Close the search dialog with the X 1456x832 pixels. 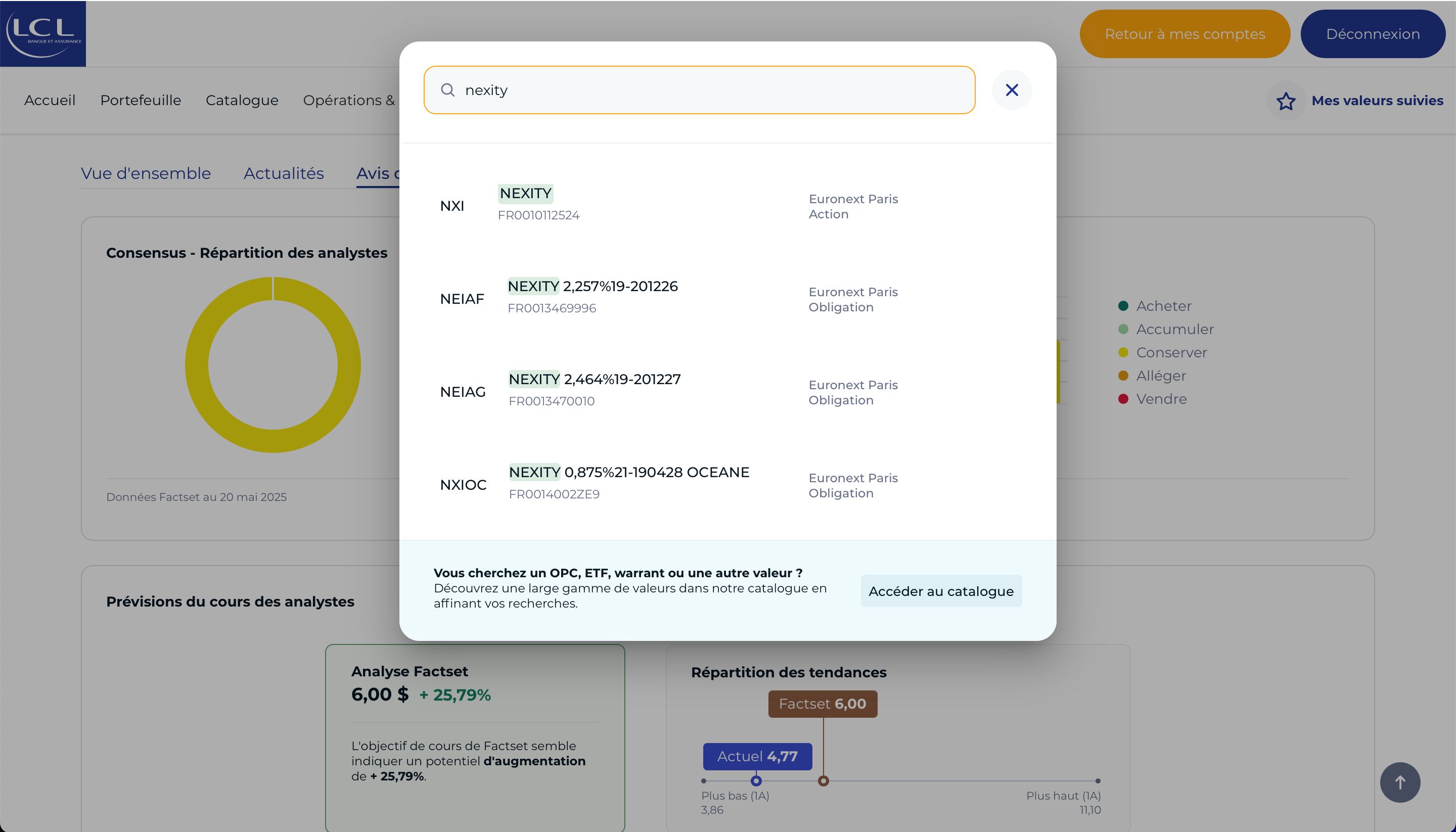[x=1012, y=90]
